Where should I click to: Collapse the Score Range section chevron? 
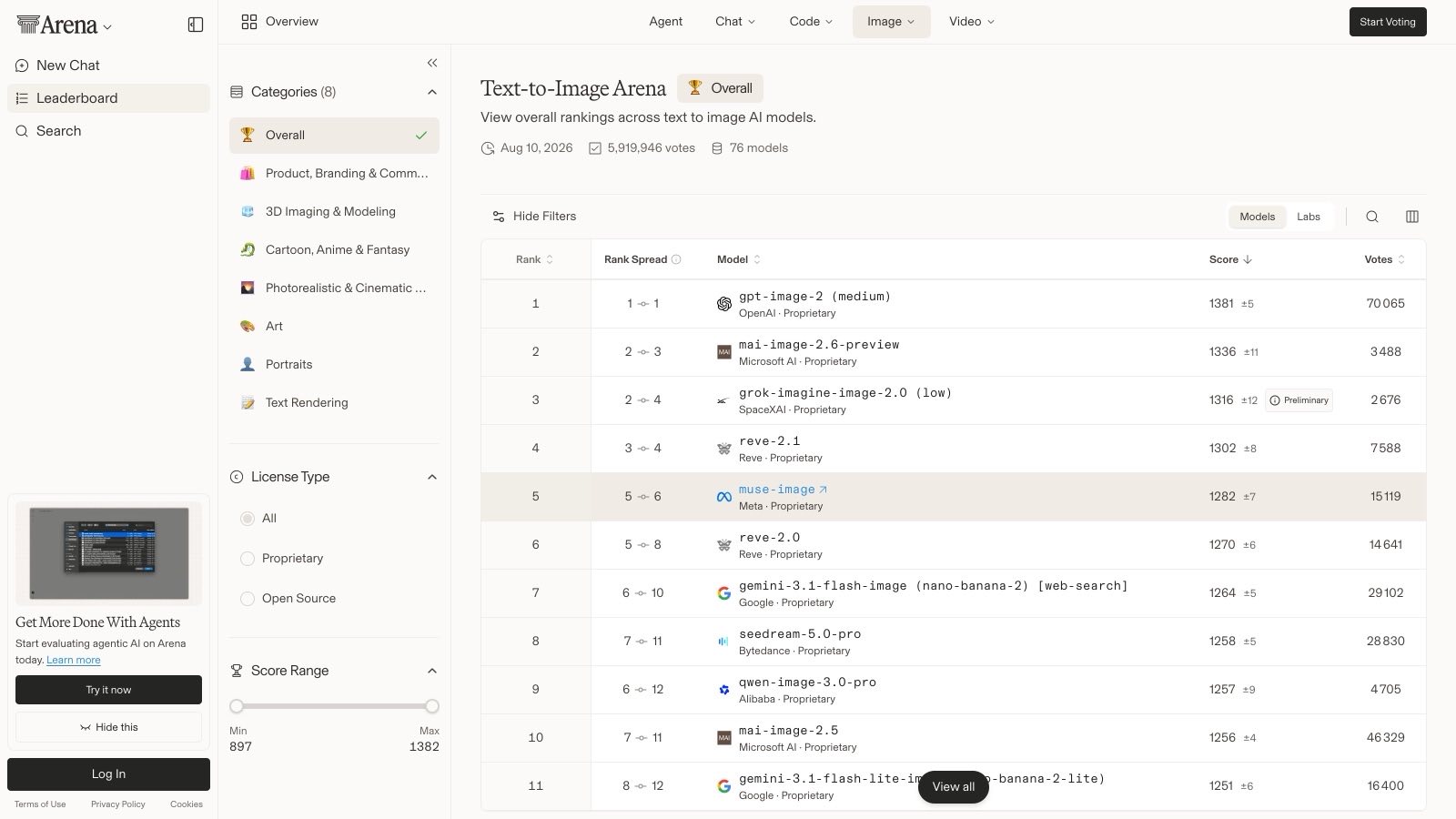click(432, 671)
